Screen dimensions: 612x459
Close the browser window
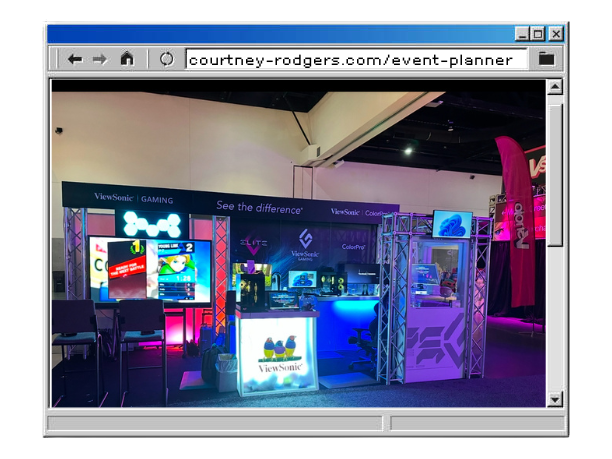(x=556, y=34)
